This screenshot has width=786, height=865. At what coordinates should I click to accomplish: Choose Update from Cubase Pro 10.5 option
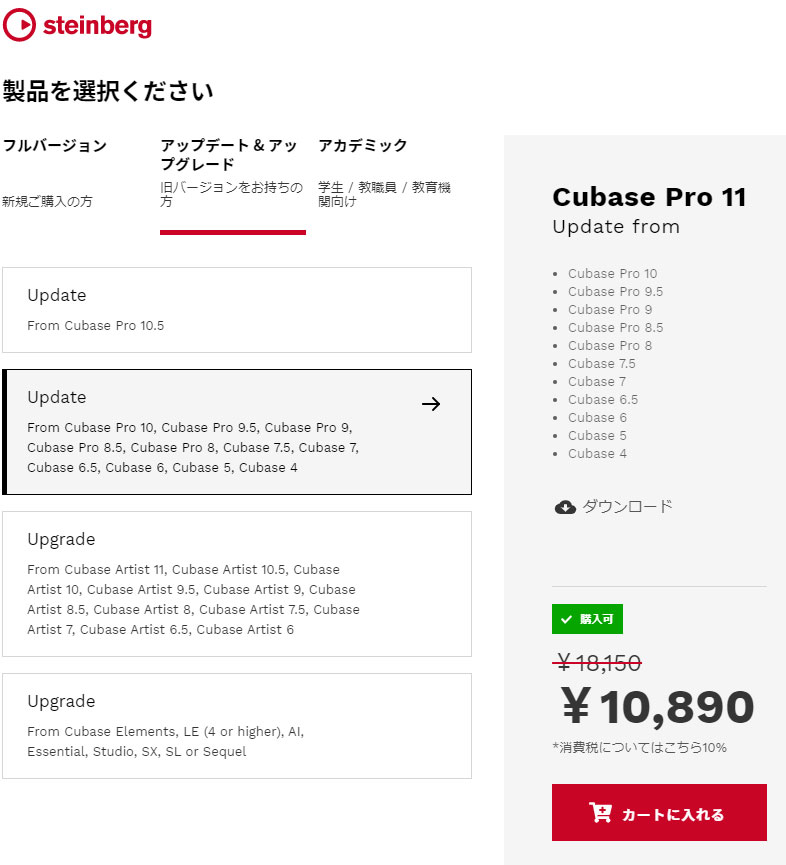pyautogui.click(x=237, y=310)
